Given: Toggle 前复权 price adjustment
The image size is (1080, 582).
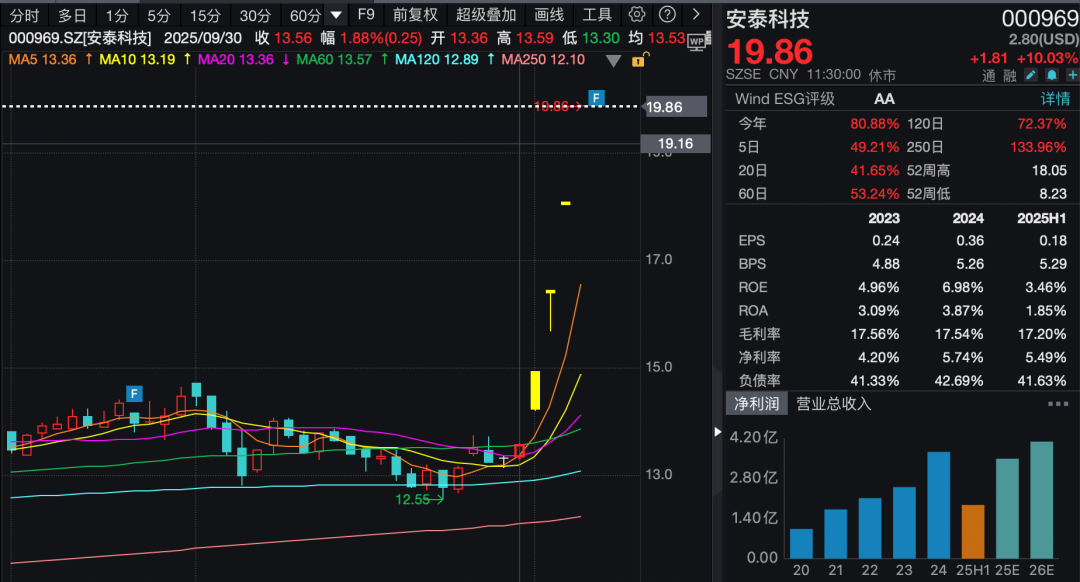Looking at the screenshot, I should coord(414,15).
